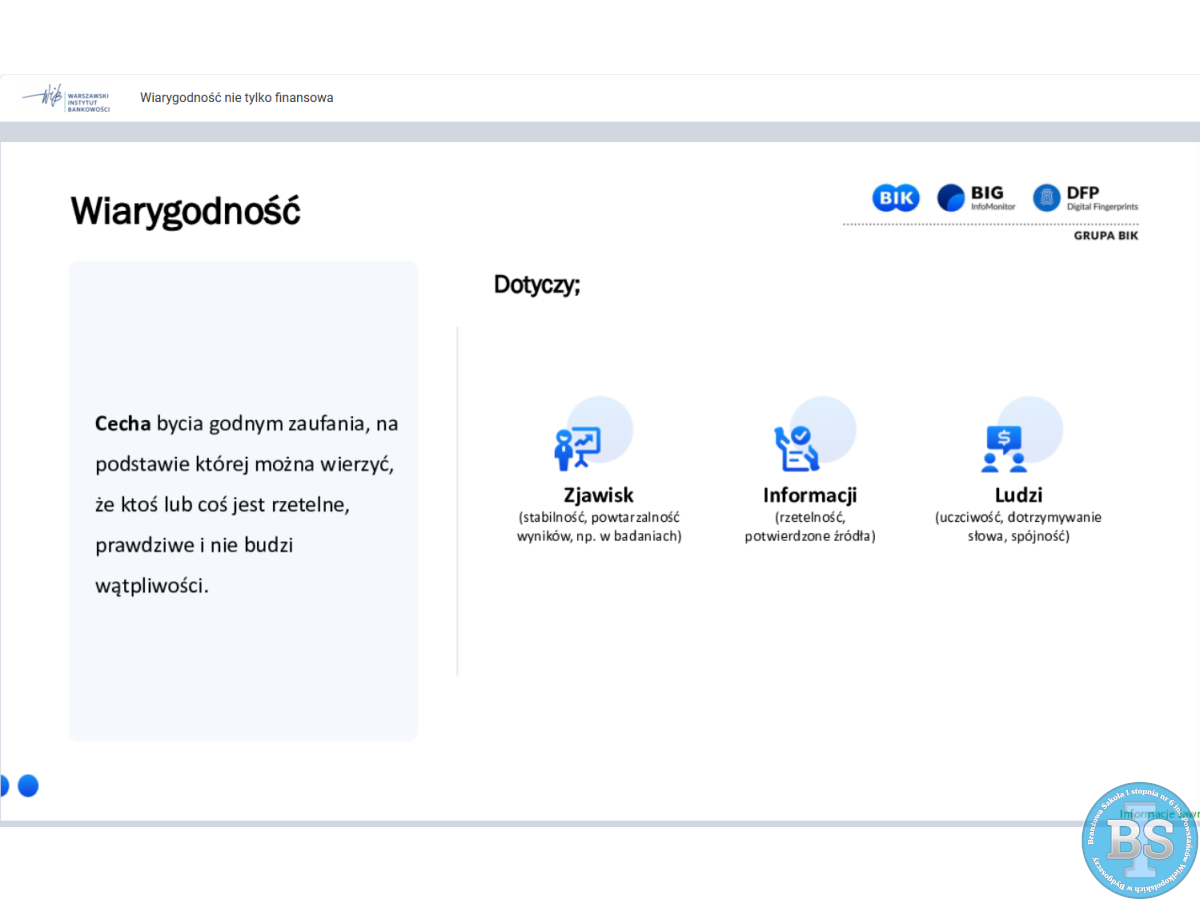Click the half-hidden blue circle at left edge
The height and width of the screenshot is (900, 1200).
(x=4, y=786)
